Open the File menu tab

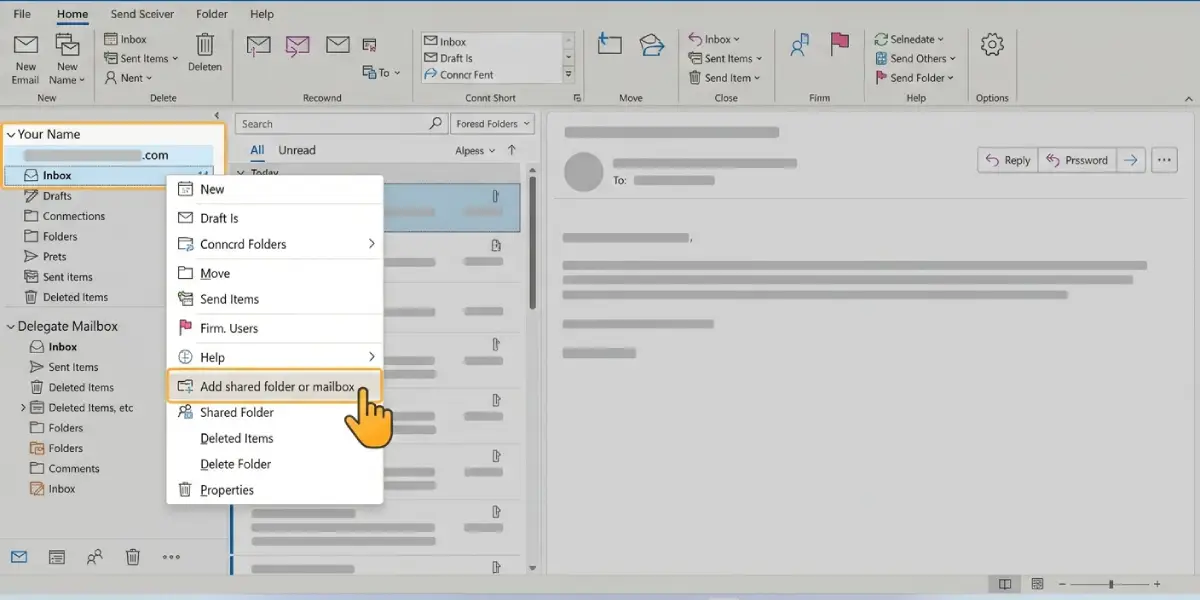pos(22,14)
